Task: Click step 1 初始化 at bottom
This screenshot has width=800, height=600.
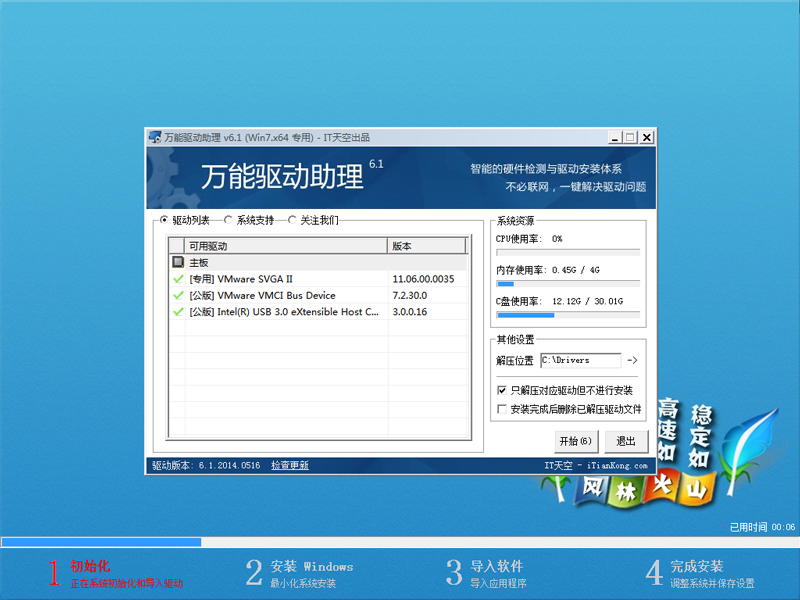Action: (x=116, y=573)
